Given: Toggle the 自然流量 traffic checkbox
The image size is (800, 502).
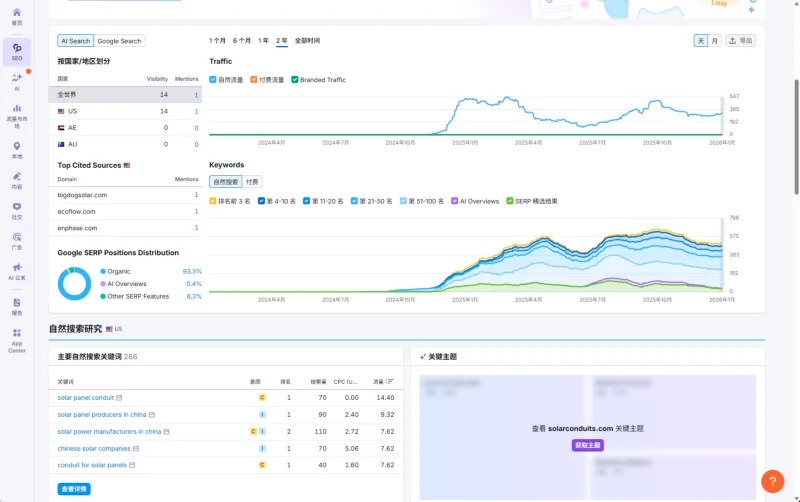Looking at the screenshot, I should pos(213,80).
